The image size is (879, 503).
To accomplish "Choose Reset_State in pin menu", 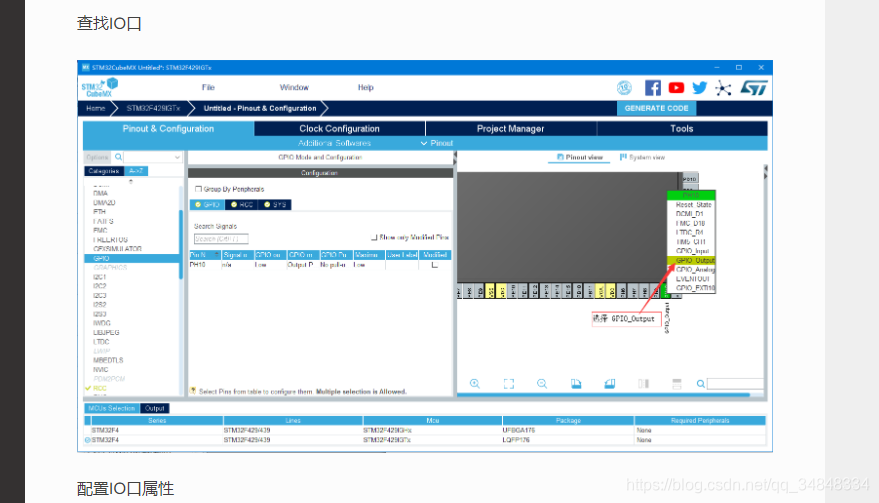I will (691, 205).
